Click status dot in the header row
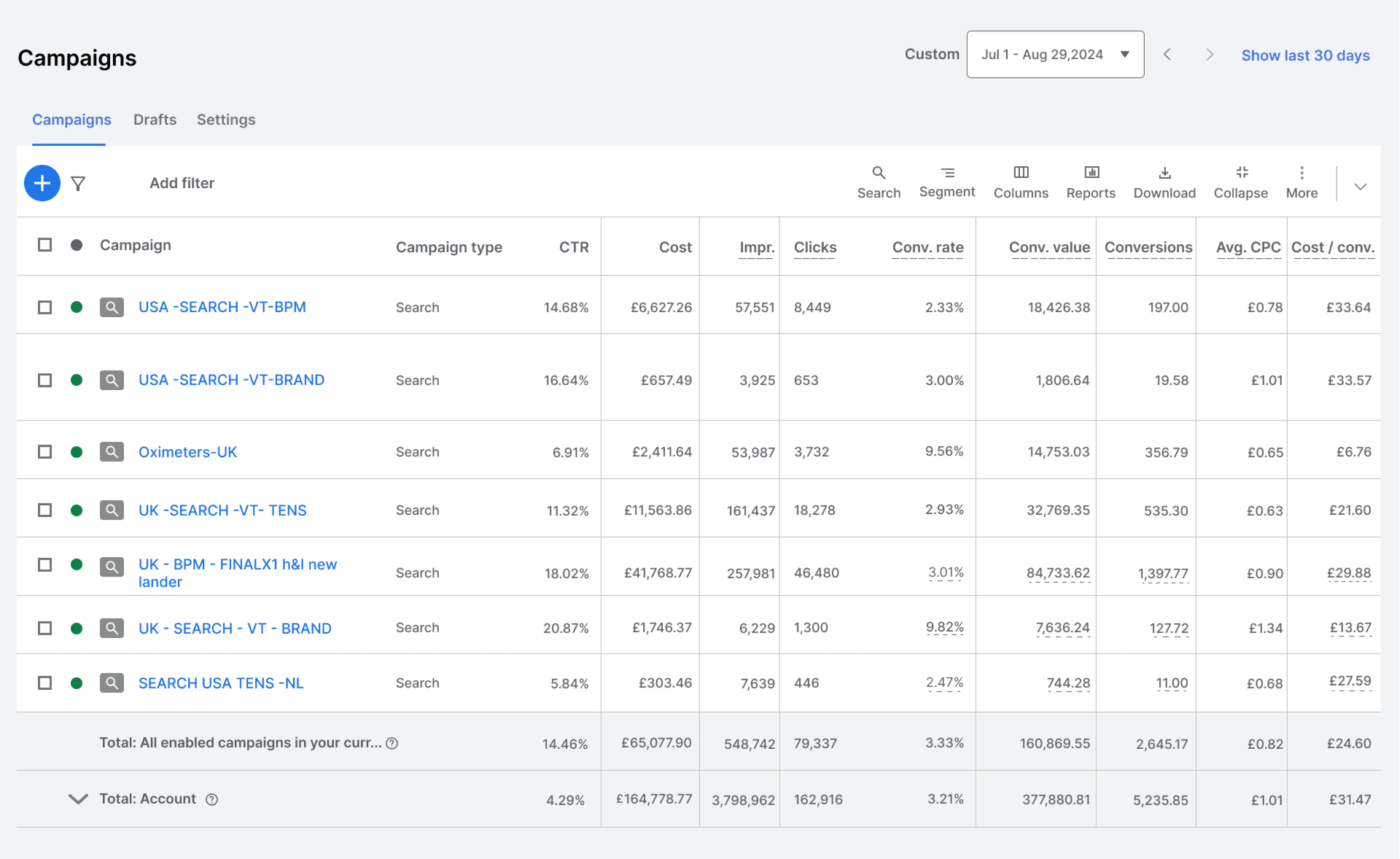This screenshot has width=1400, height=859. pyautogui.click(x=77, y=245)
